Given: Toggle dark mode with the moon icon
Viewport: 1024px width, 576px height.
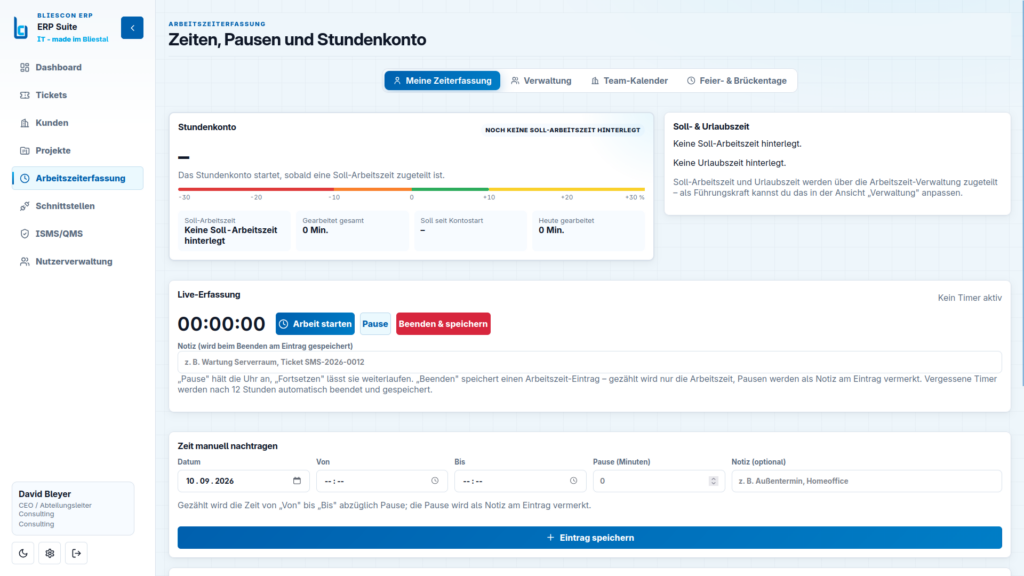Looking at the screenshot, I should [x=23, y=553].
